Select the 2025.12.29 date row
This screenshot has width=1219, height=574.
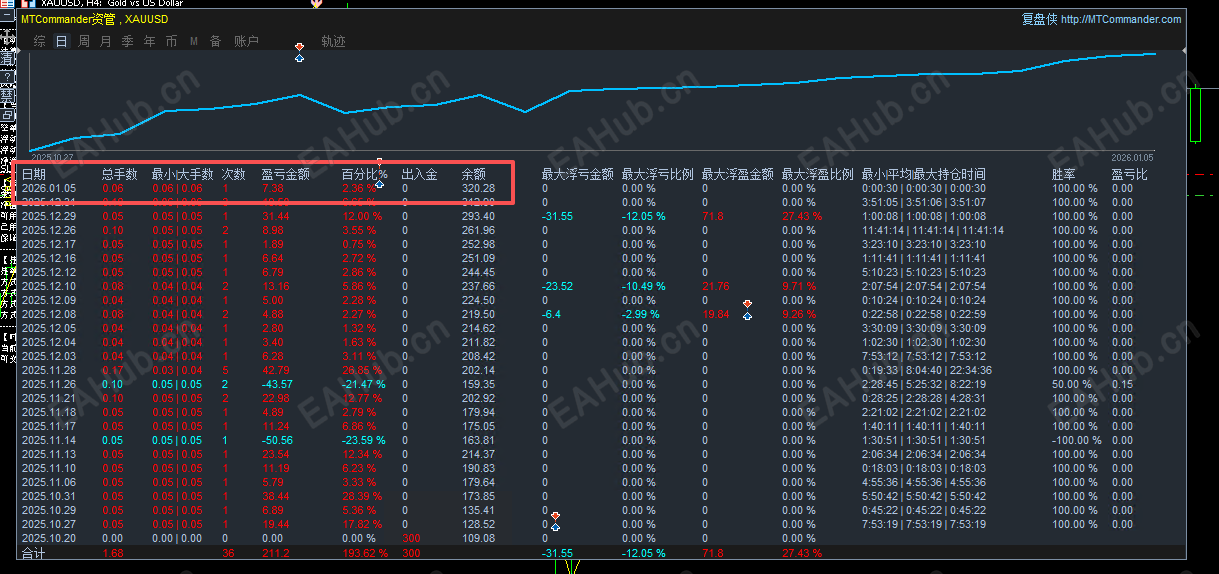tap(48, 216)
